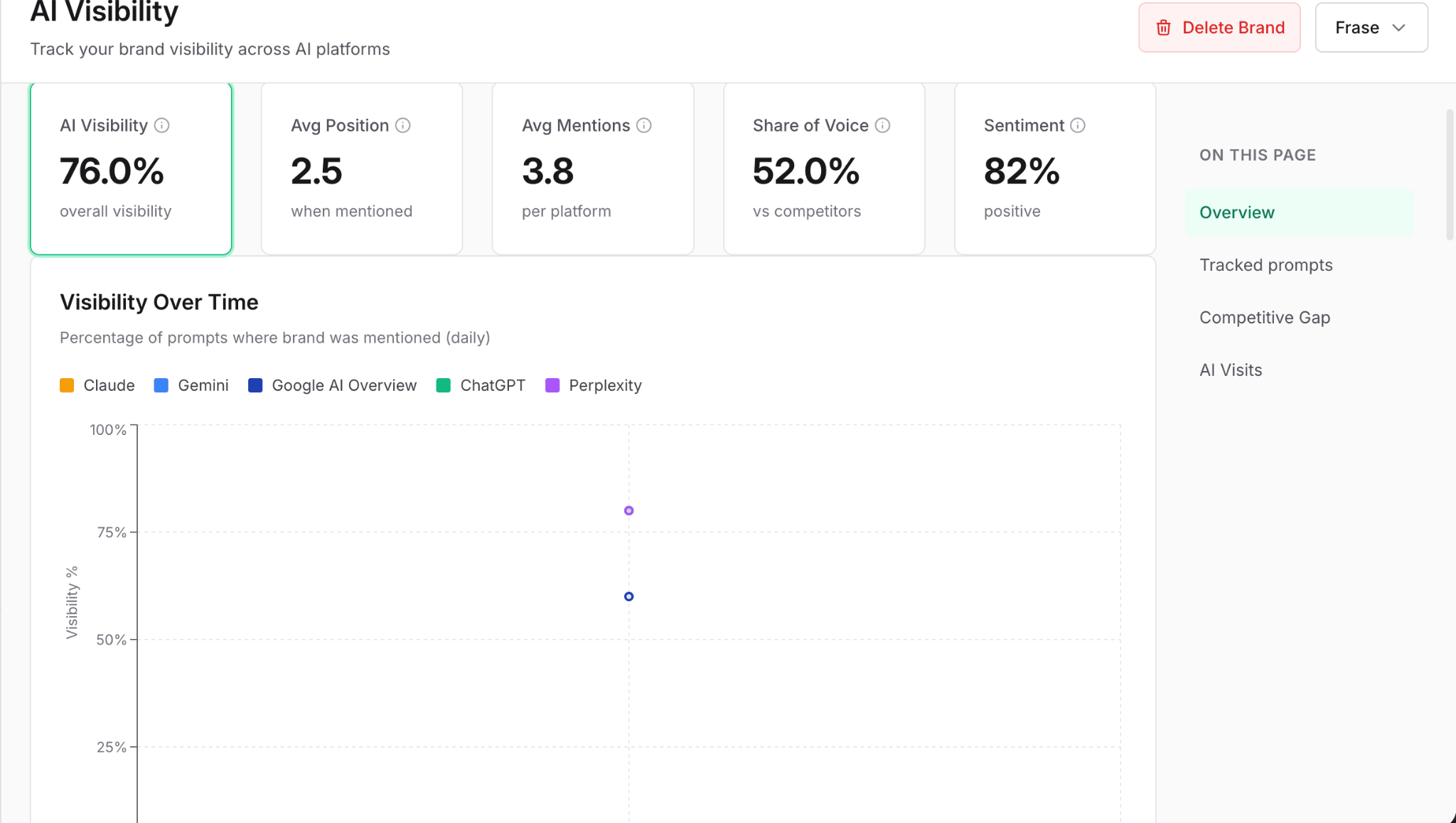Image resolution: width=1456 pixels, height=823 pixels.
Task: Click purple Perplexity data point on chart
Action: (x=628, y=510)
